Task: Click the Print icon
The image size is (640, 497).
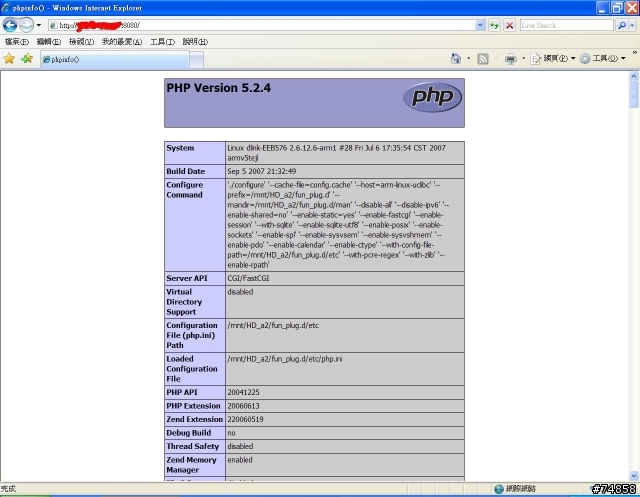Action: (x=511, y=59)
